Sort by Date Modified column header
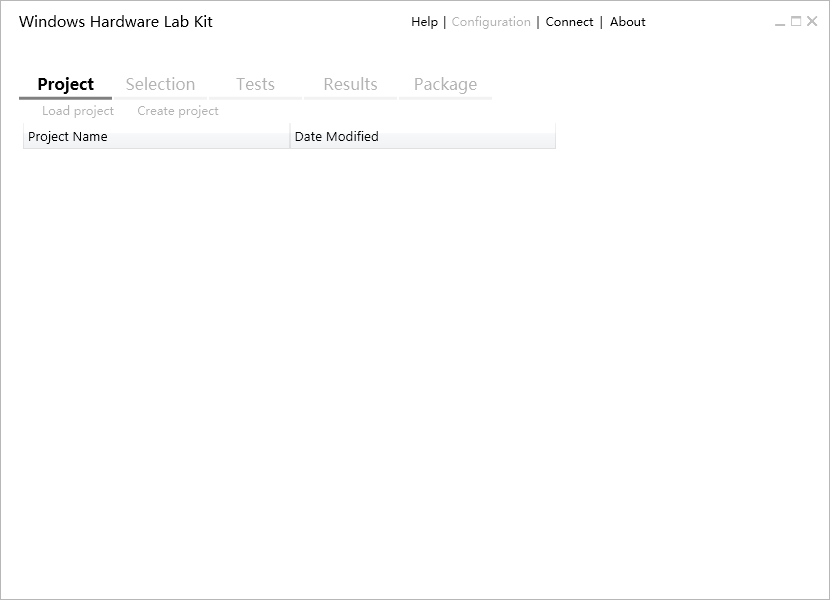The image size is (830, 600). click(x=423, y=137)
